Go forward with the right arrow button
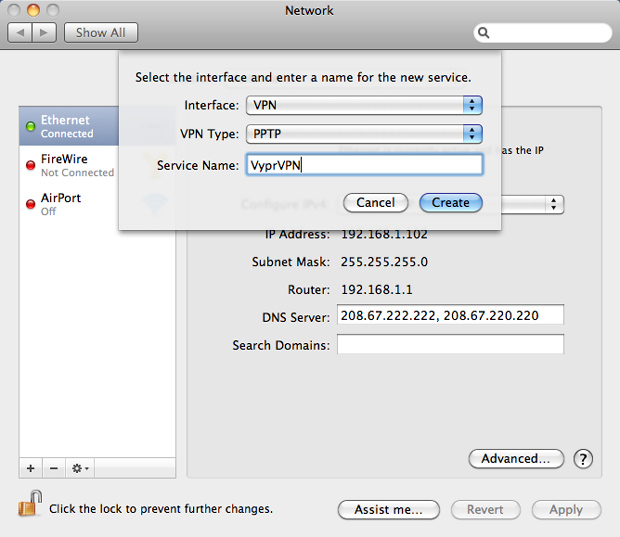 coord(44,32)
